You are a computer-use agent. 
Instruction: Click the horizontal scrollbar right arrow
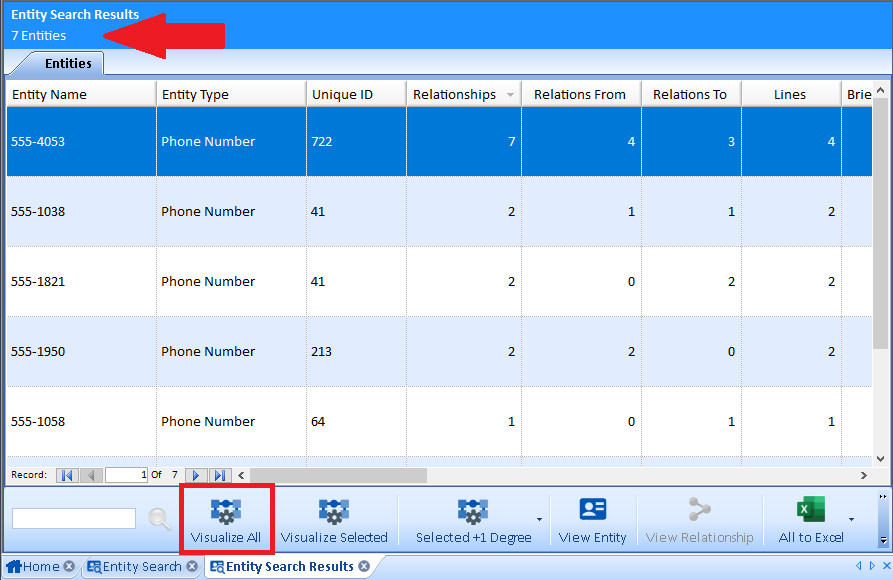(x=864, y=475)
